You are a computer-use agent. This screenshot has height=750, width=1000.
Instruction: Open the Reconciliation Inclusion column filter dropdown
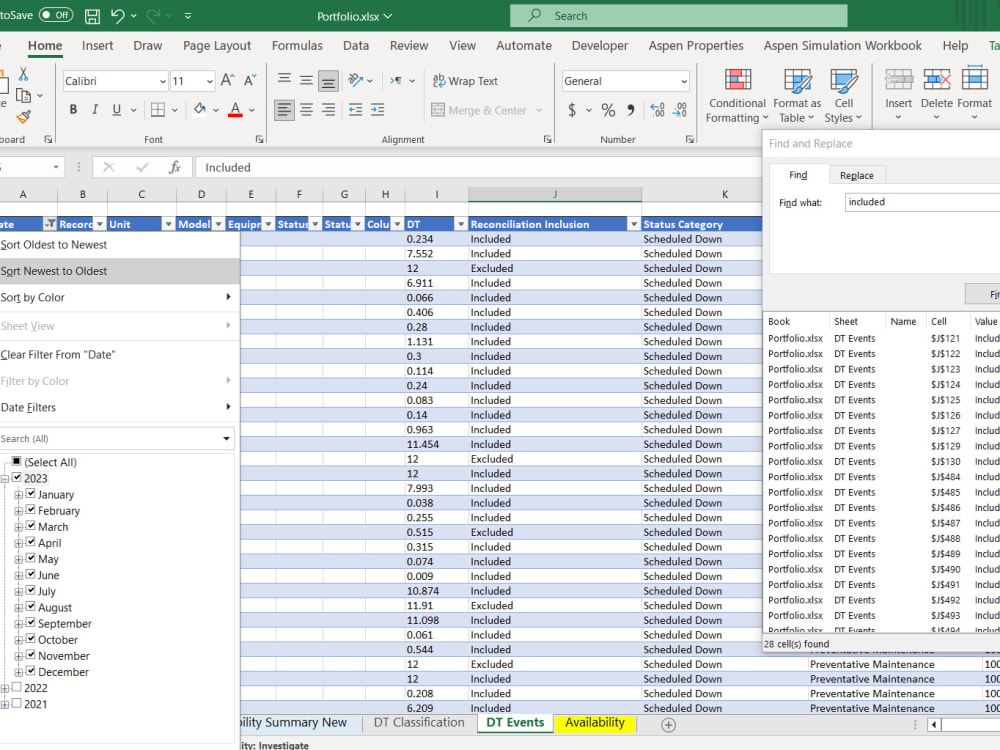[635, 224]
